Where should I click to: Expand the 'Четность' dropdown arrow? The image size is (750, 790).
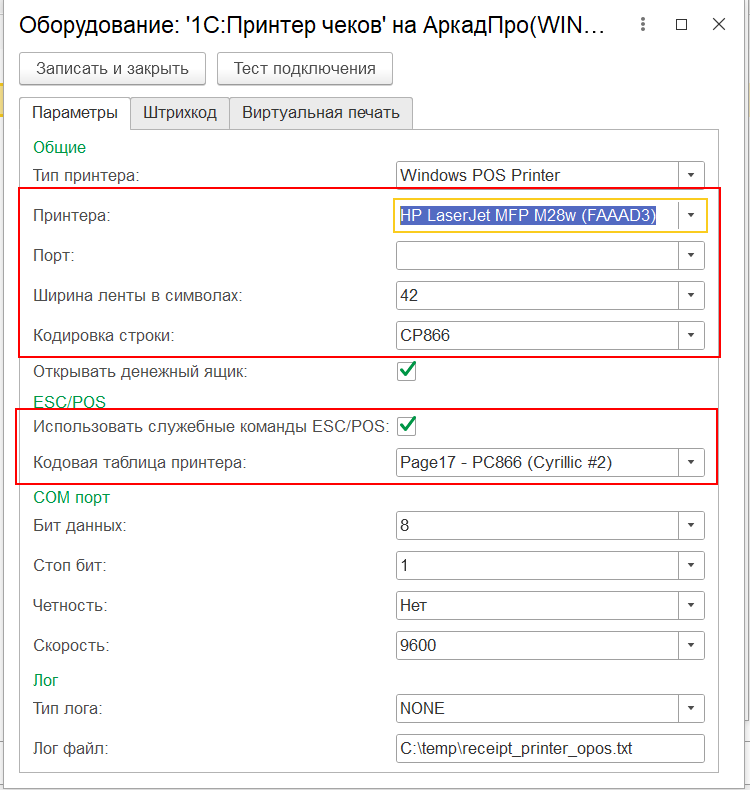(690, 605)
